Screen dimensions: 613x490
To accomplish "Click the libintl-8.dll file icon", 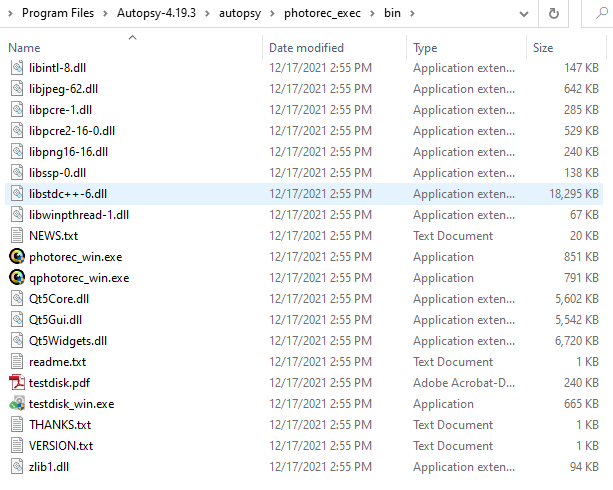I will pos(17,68).
